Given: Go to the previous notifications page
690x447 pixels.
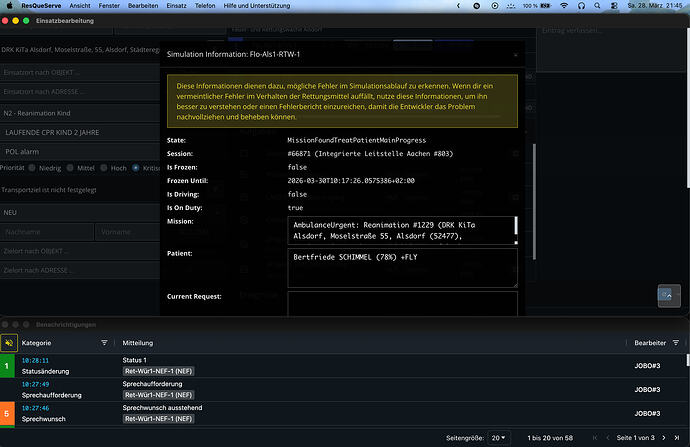Looking at the screenshot, I should pos(608,438).
